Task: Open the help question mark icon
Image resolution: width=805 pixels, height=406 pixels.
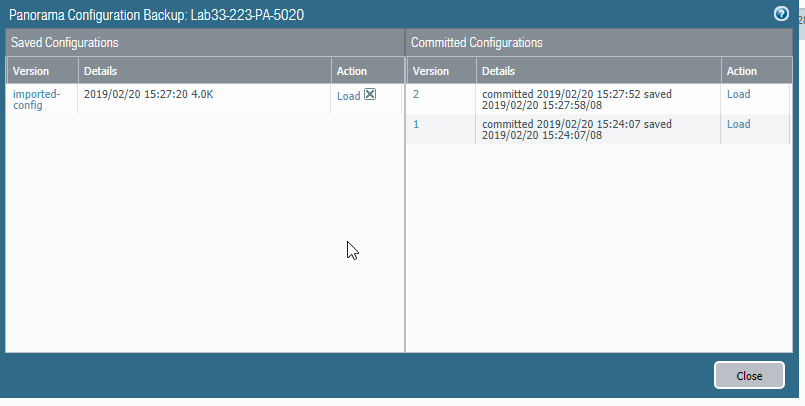Action: tap(781, 14)
